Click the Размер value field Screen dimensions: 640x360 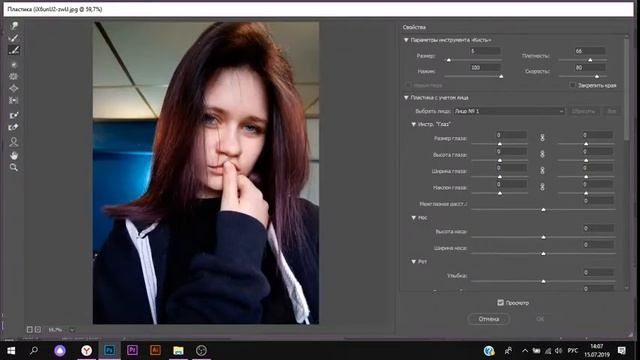pos(485,51)
